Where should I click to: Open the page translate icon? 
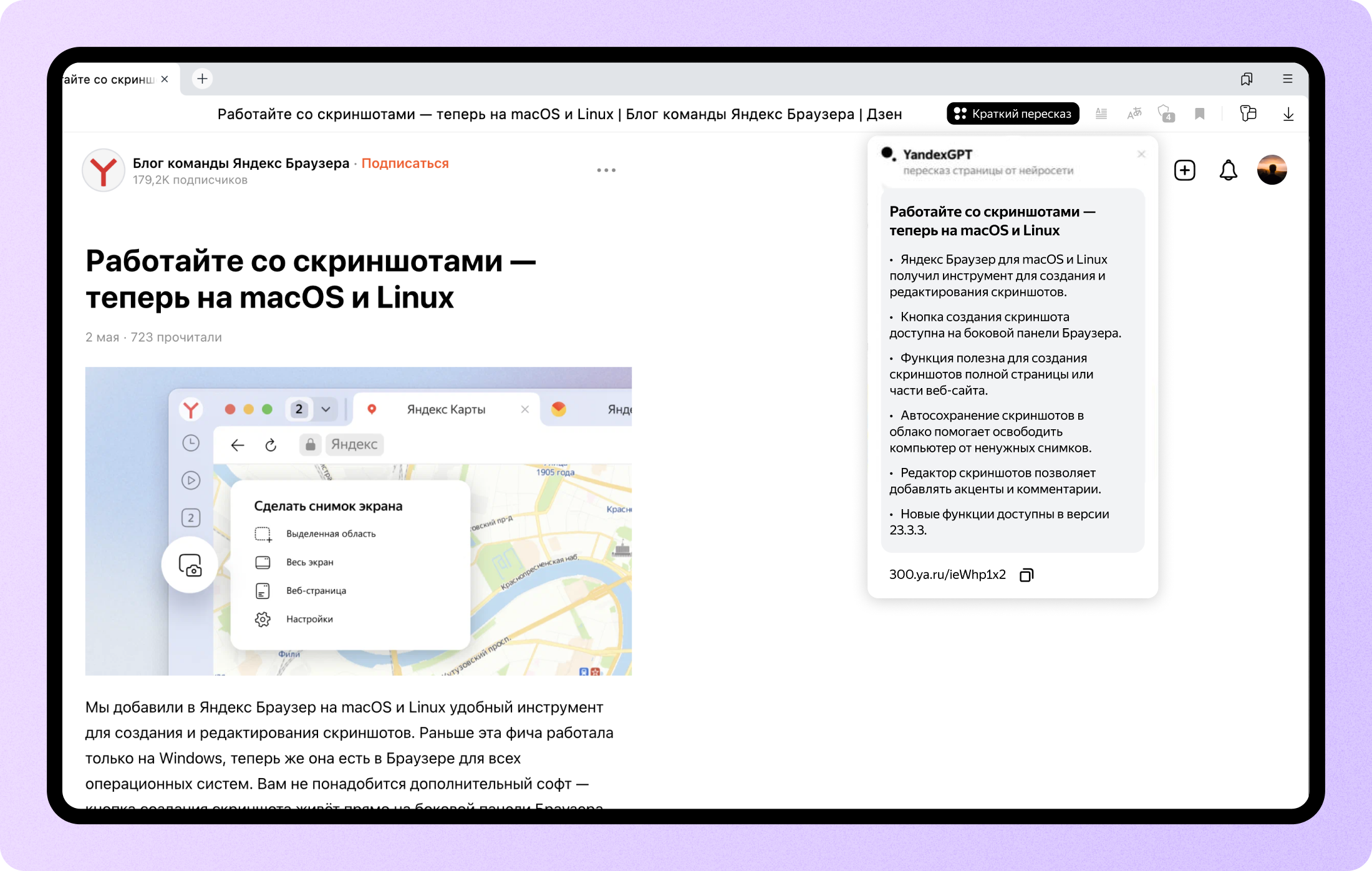1134,114
